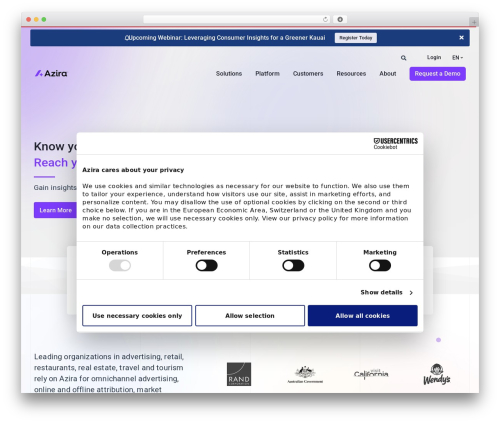Click Register Today button
This screenshot has width=500, height=423.
(356, 38)
